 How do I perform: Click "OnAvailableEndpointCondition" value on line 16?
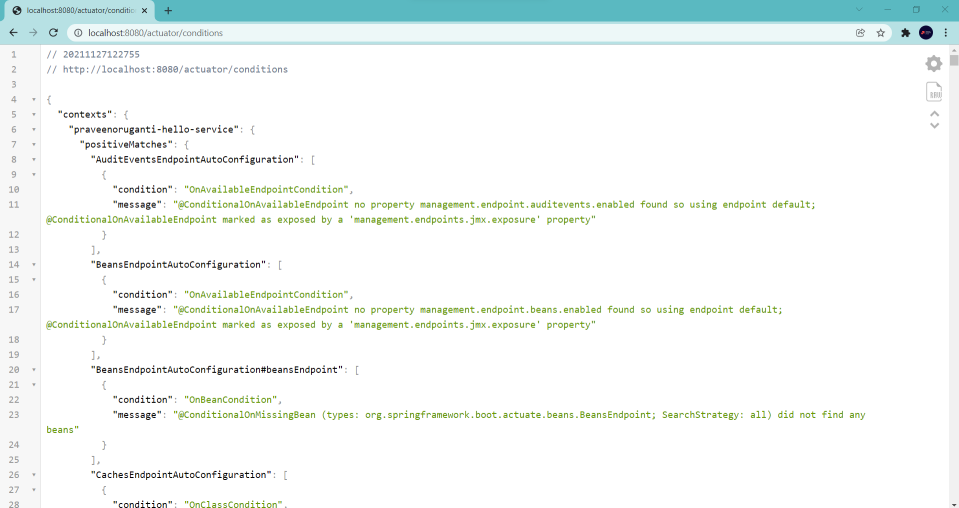(x=266, y=295)
